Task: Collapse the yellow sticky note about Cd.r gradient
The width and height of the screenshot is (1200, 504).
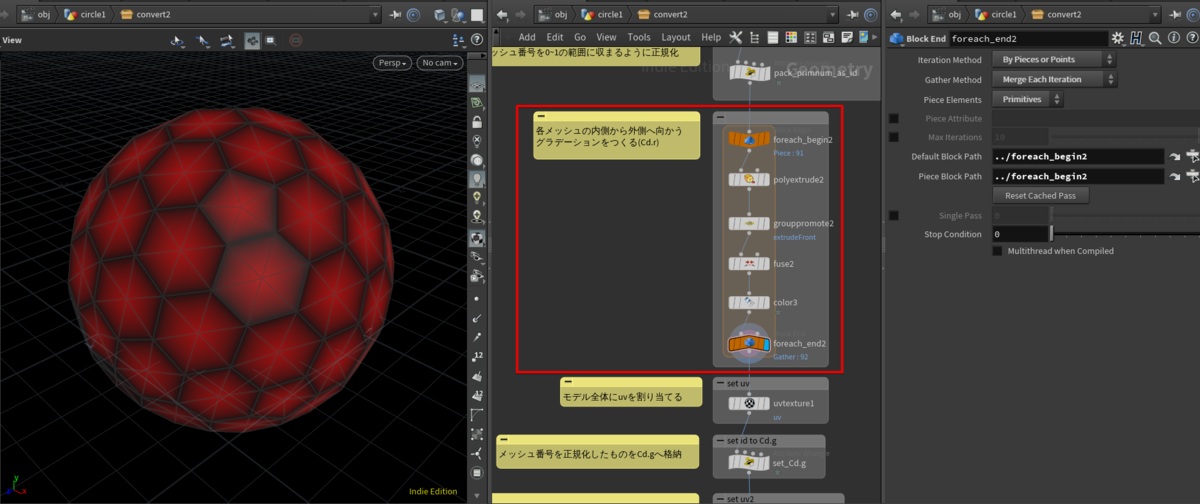Action: (x=541, y=118)
